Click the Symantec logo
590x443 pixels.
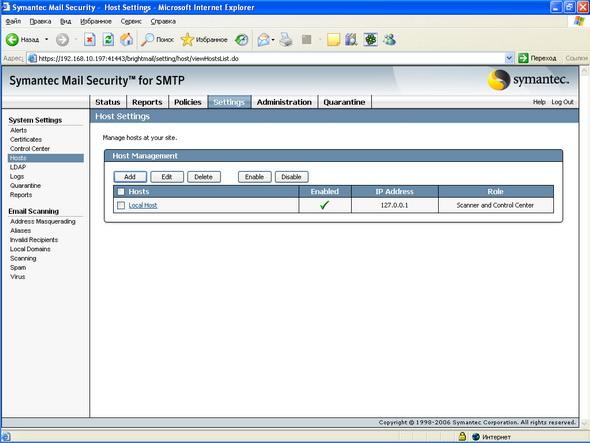point(528,80)
